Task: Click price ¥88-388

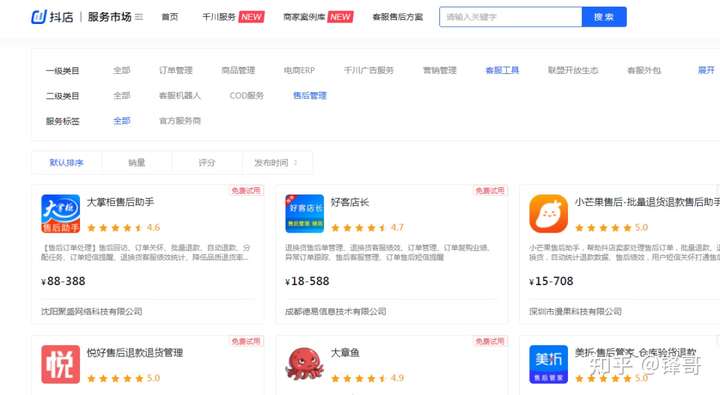Action: click(63, 281)
